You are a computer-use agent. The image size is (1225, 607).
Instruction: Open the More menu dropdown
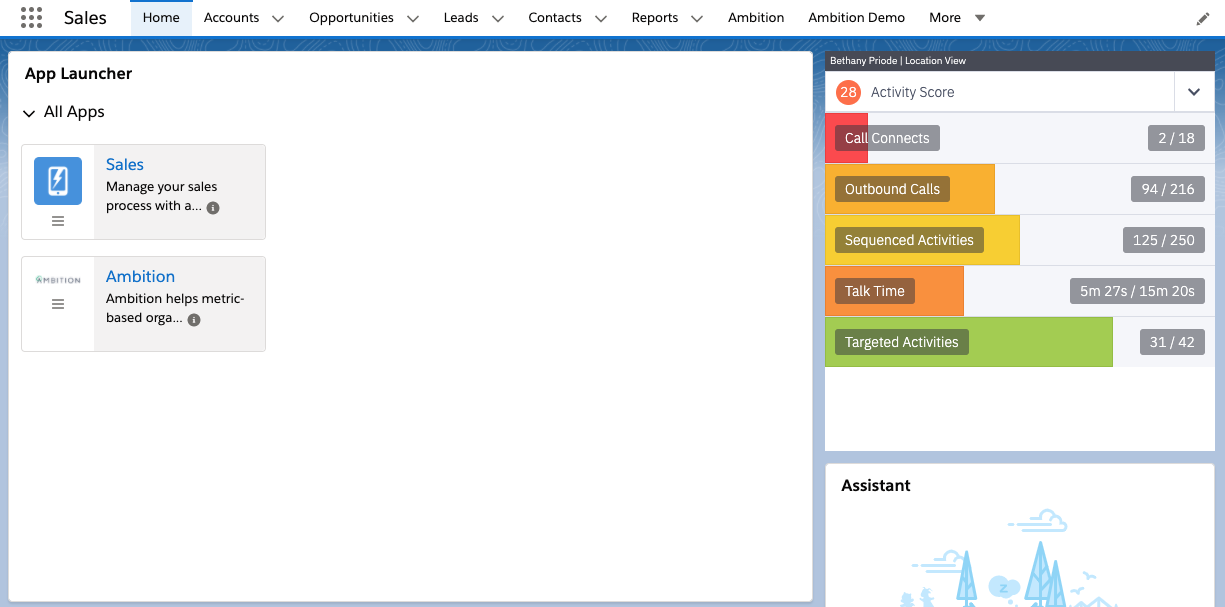977,17
